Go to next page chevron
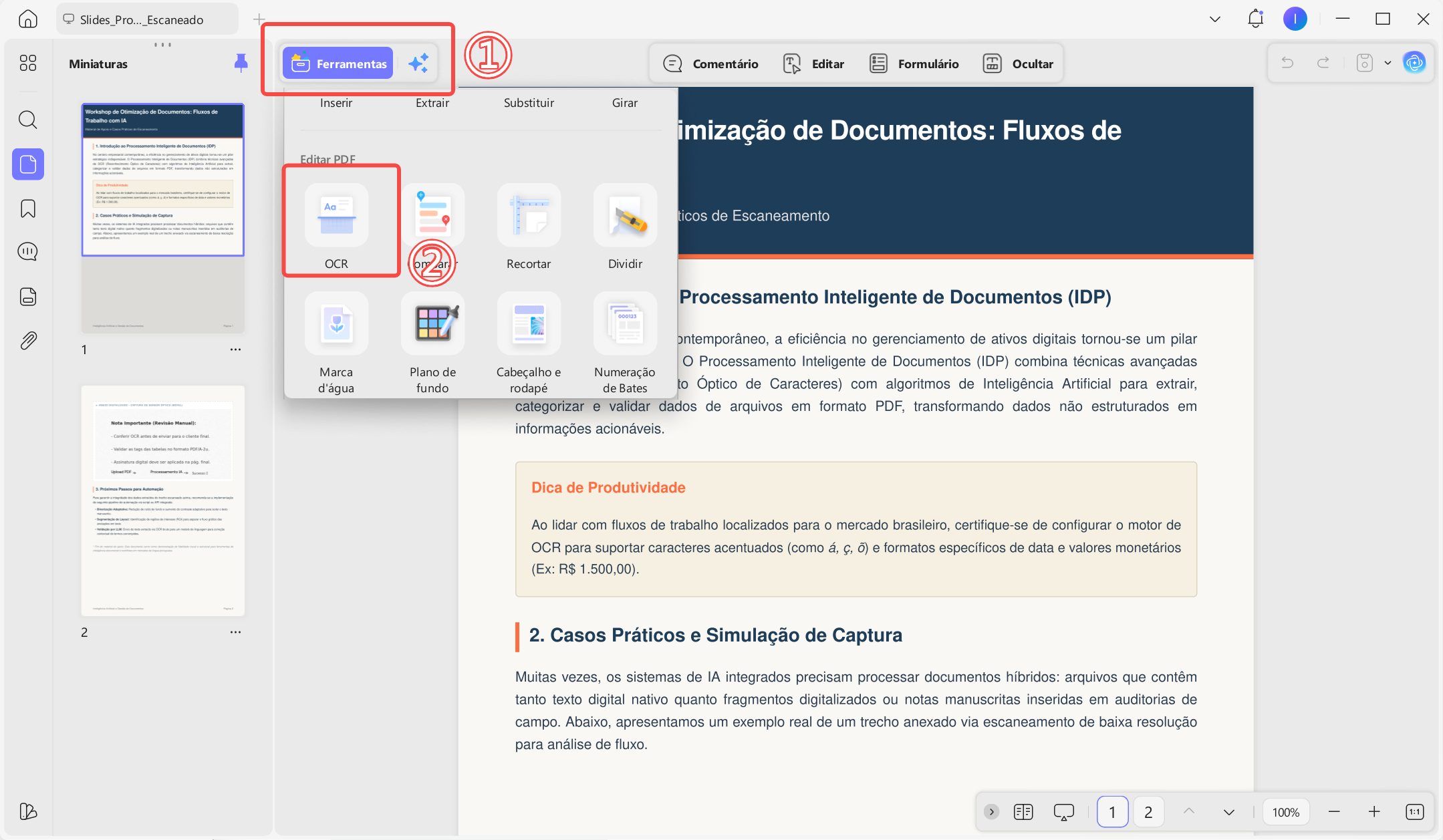The height and width of the screenshot is (840, 1443). (x=1229, y=812)
